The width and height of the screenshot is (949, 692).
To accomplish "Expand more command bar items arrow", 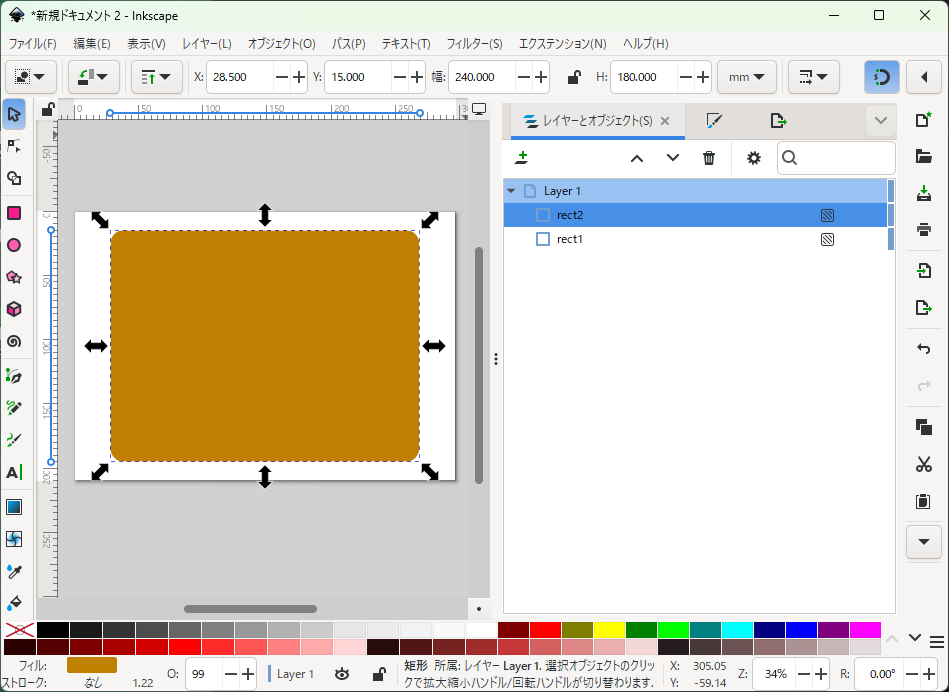I will pos(924,542).
